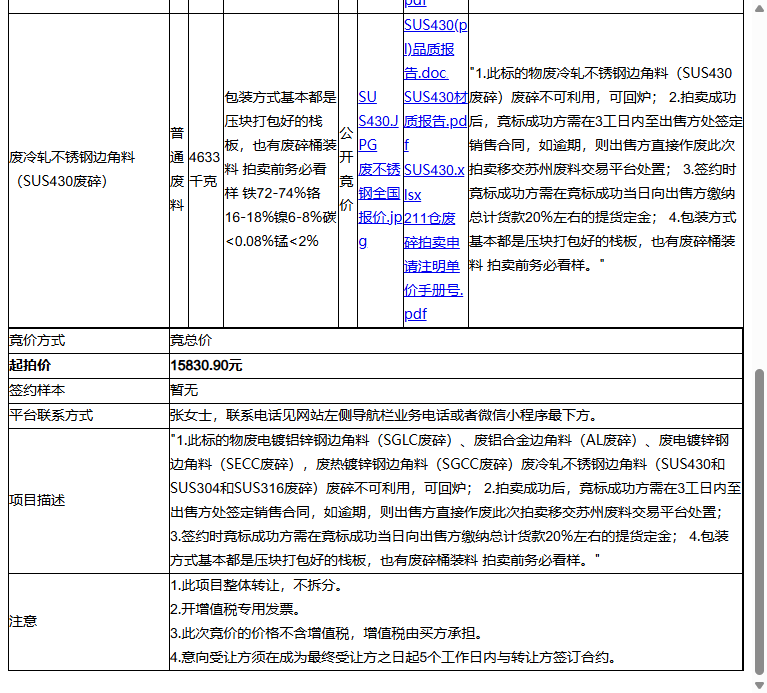The image size is (767, 693).
Task: Click note 1.此项目整体转让，不拆分
Action: (256, 585)
